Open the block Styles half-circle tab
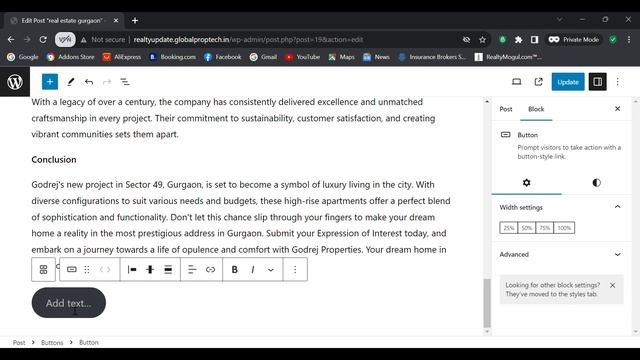 click(596, 182)
